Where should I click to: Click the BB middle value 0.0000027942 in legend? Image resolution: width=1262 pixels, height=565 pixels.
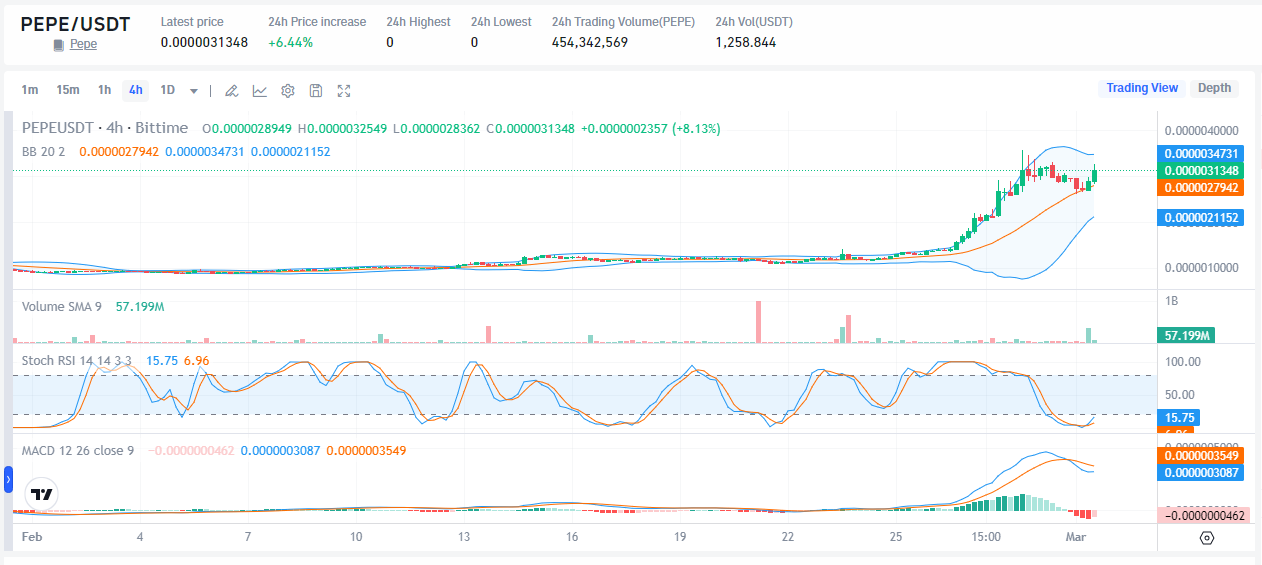(119, 151)
